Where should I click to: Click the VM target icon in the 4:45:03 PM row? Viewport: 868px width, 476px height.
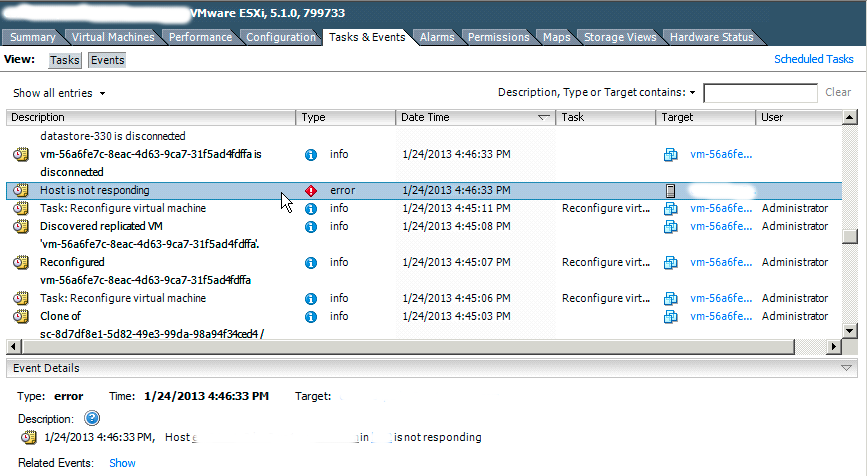[671, 317]
